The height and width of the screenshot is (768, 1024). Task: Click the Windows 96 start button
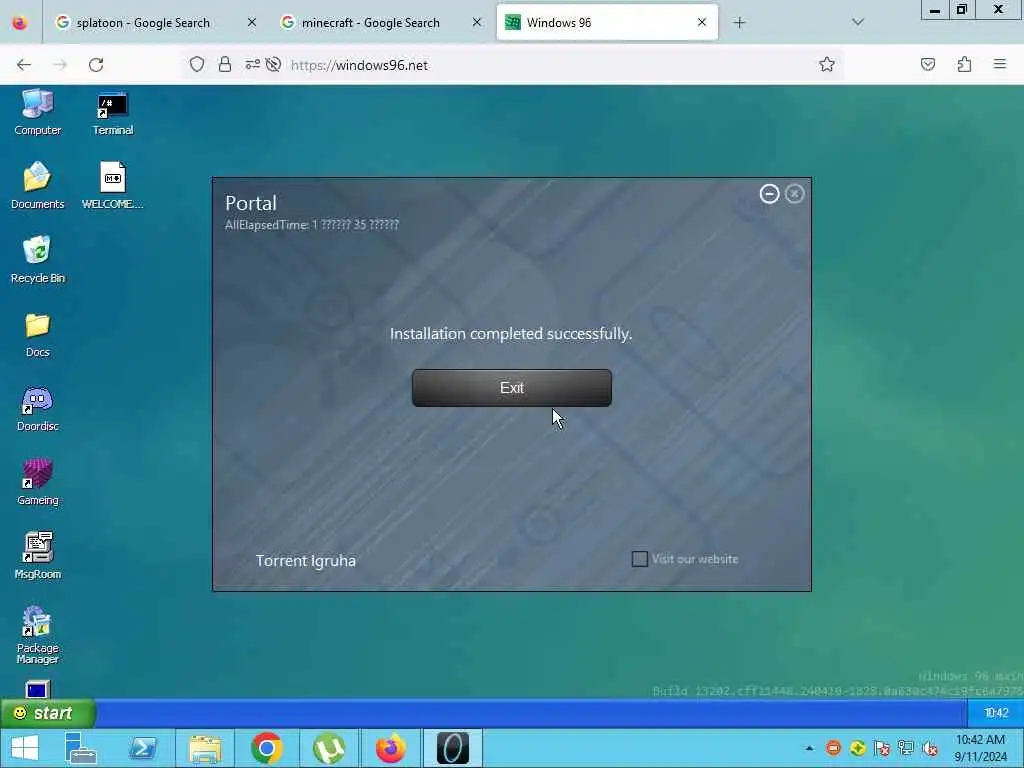[x=48, y=713]
